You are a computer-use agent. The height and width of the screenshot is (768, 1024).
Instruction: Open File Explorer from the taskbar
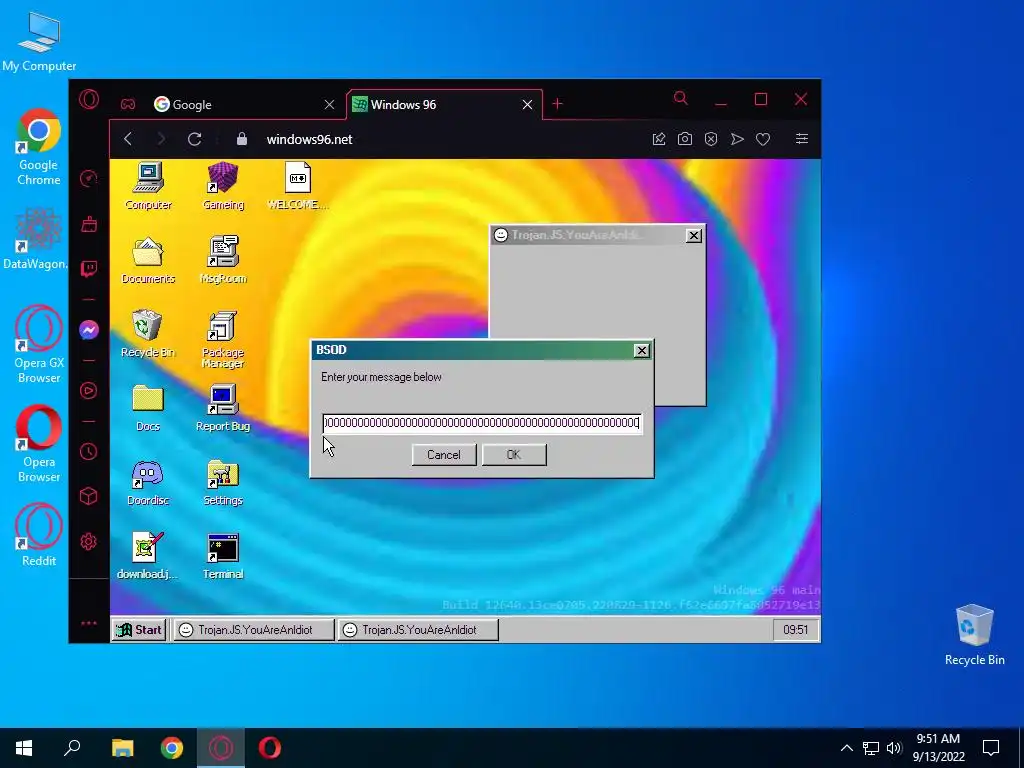123,748
